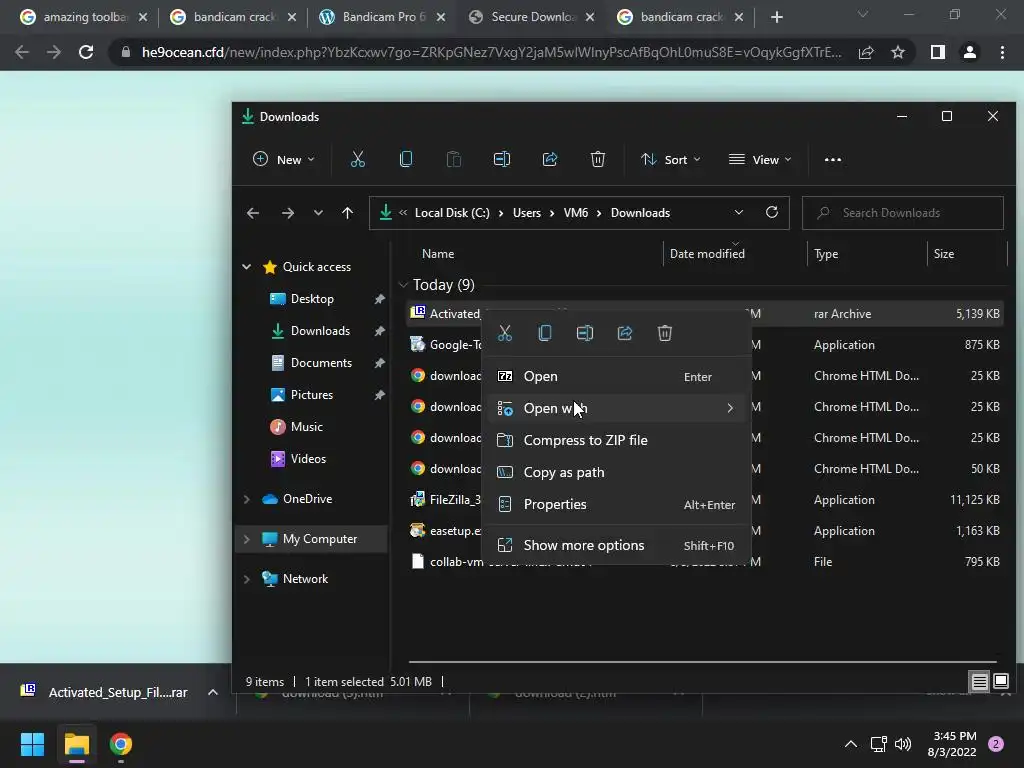Image resolution: width=1024 pixels, height=768 pixels.
Task: Click Delete icon in context menu
Action: [x=665, y=333]
